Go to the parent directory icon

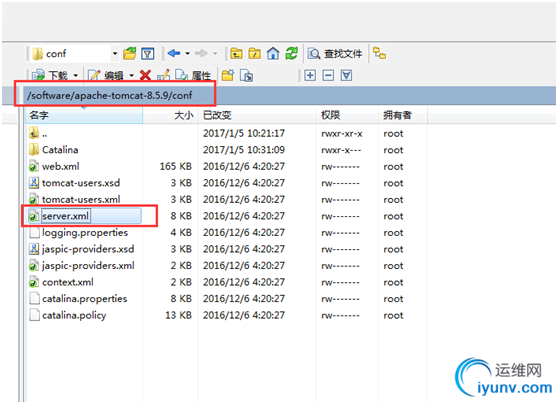pos(236,53)
